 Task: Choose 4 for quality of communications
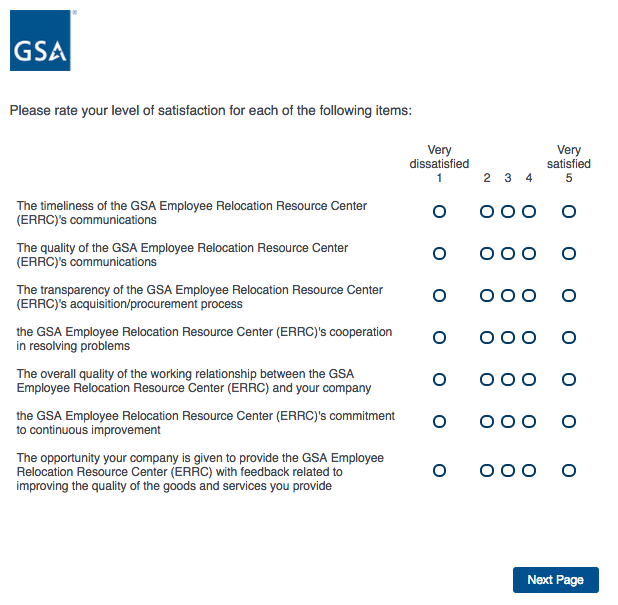point(529,254)
